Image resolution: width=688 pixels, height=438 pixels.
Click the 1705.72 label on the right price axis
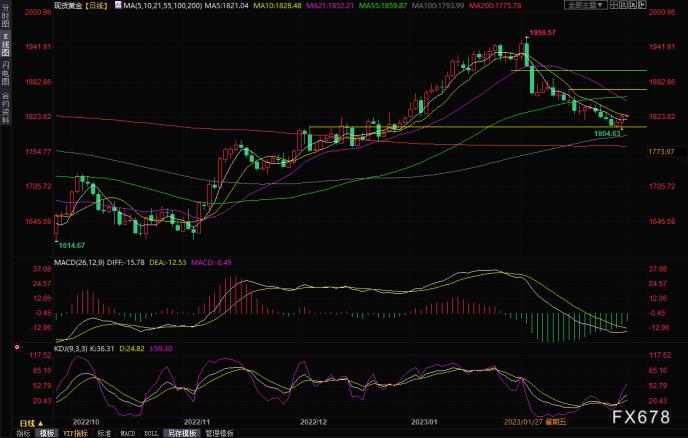pos(662,187)
